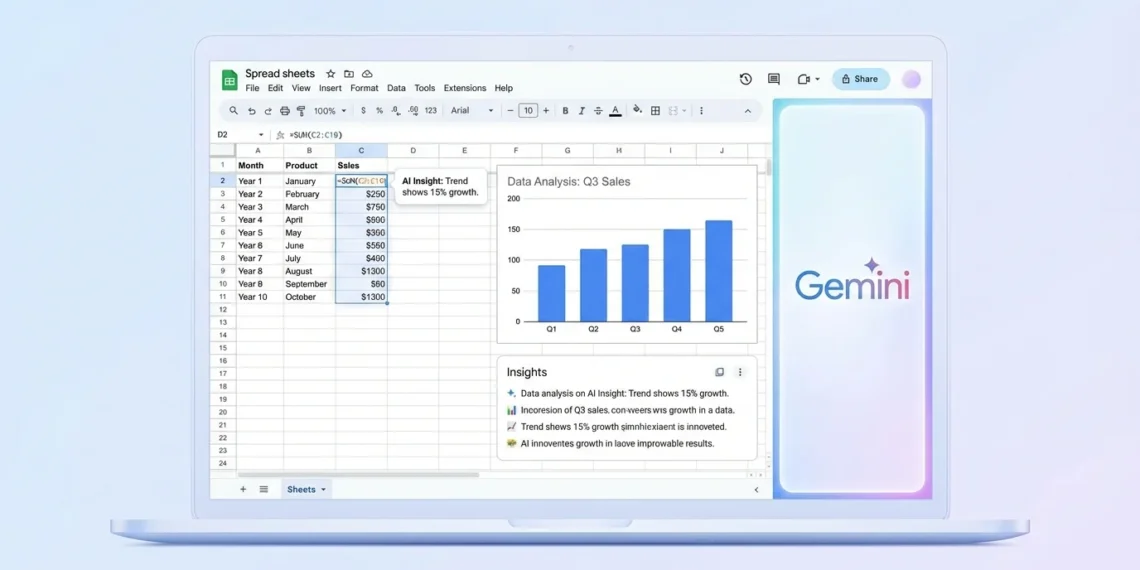Open the text color picker
The height and width of the screenshot is (570, 1140).
point(615,111)
